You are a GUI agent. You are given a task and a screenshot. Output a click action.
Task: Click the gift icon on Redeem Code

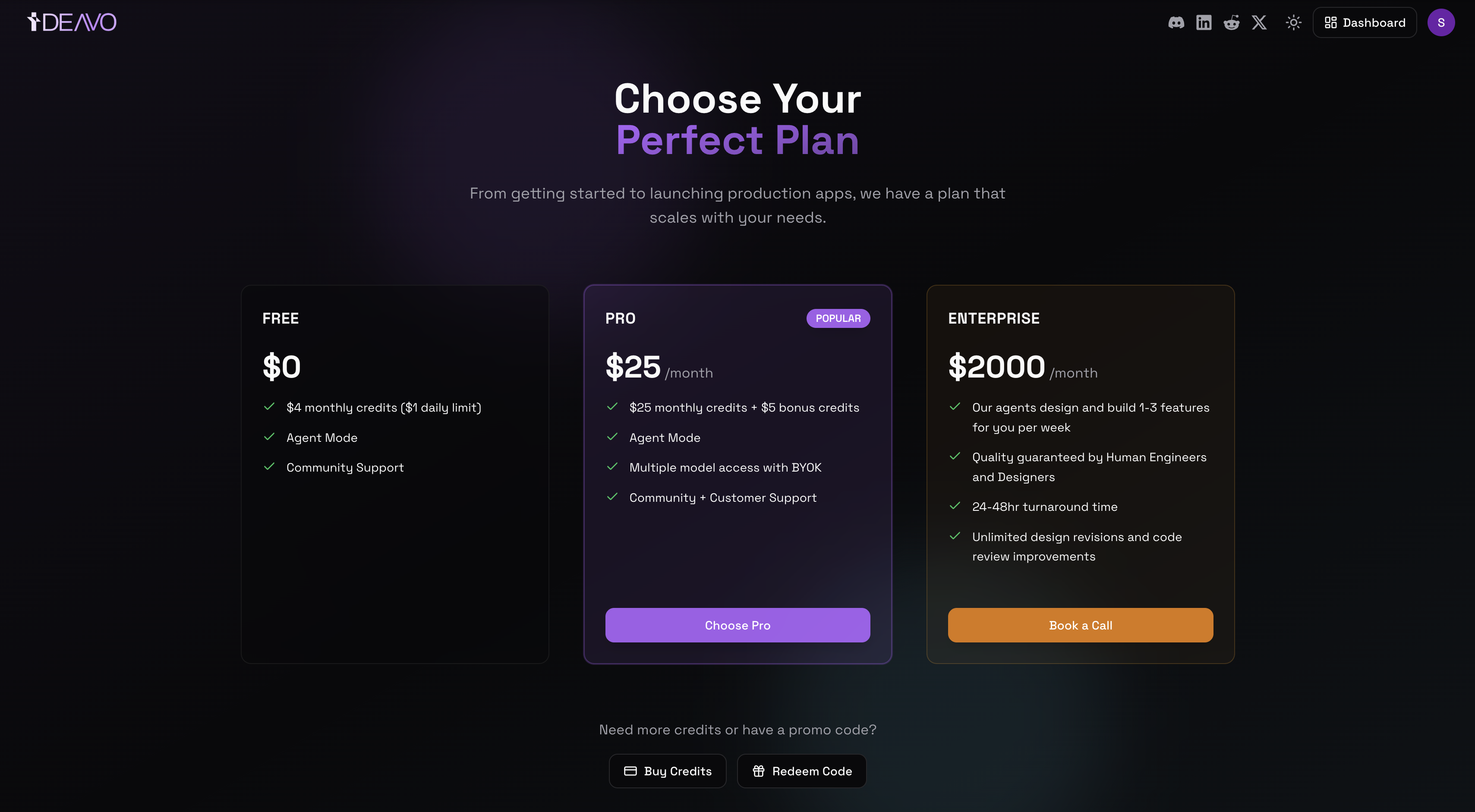(x=758, y=771)
